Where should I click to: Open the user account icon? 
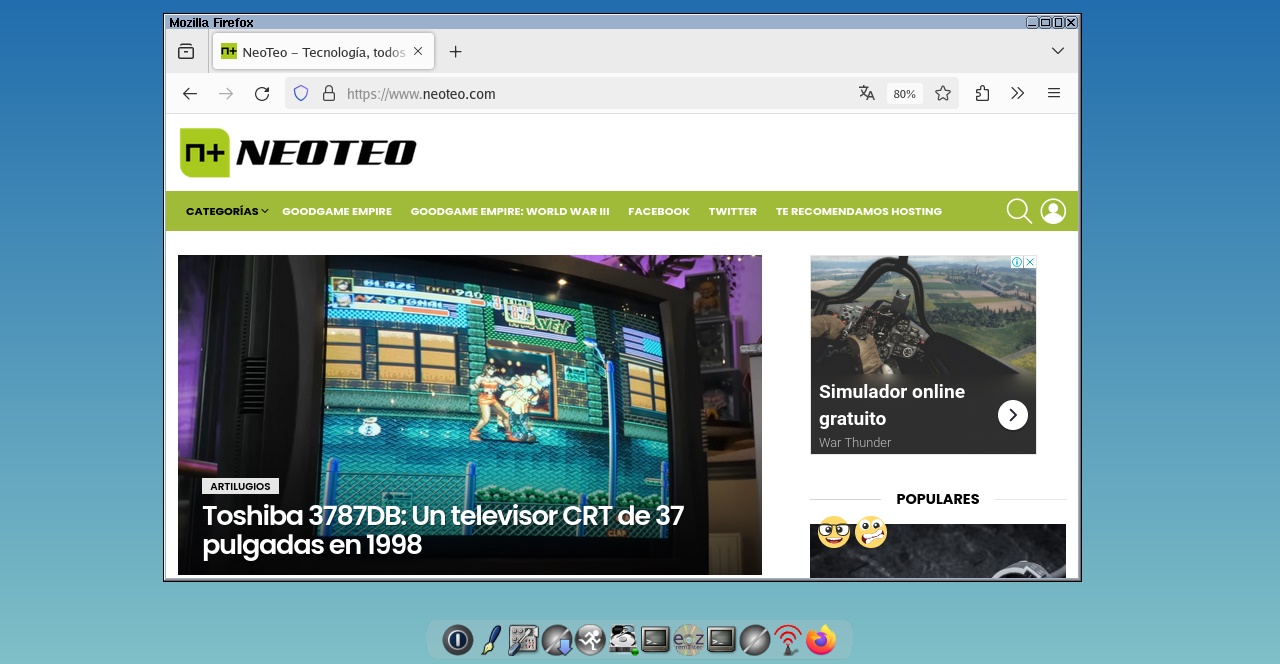pyautogui.click(x=1053, y=211)
